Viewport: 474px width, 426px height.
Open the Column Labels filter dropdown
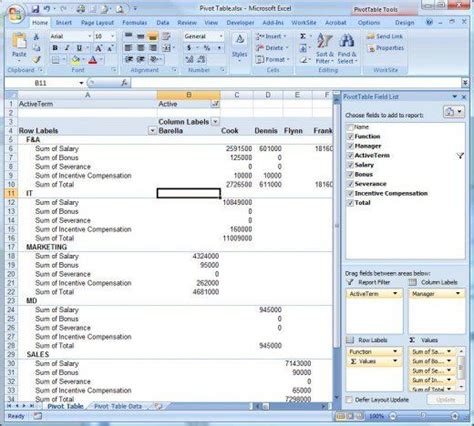[x=215, y=122]
